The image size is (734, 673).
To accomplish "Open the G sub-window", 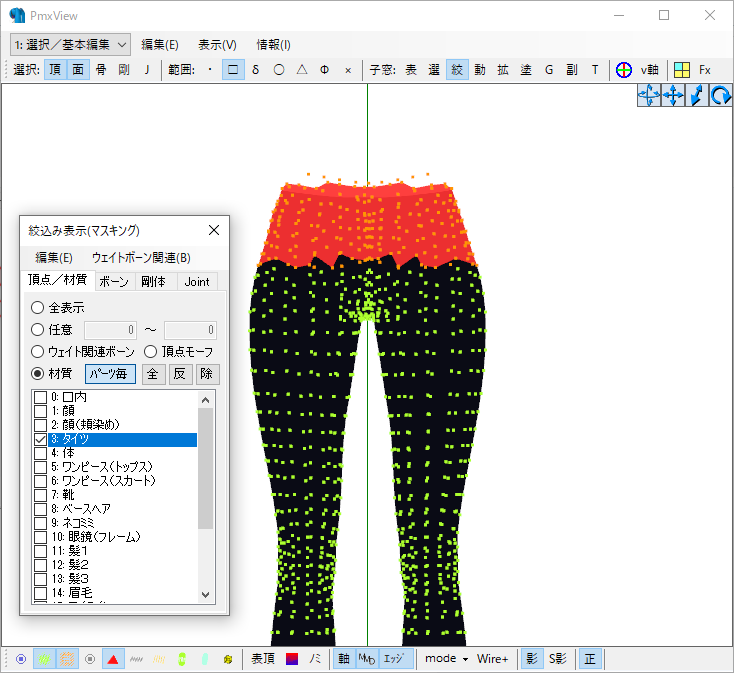I will tap(549, 70).
